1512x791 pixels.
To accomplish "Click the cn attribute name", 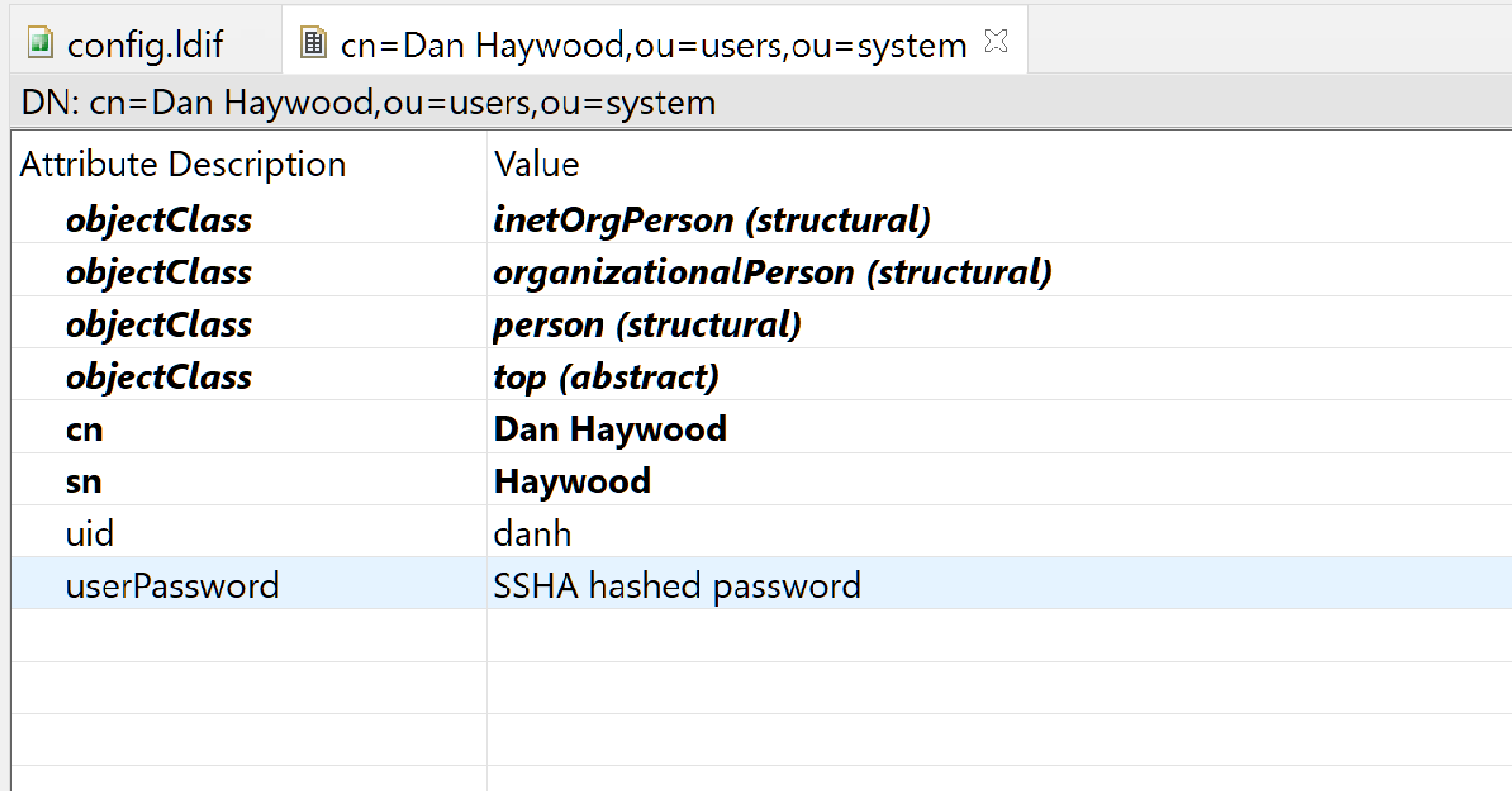I will pyautogui.click(x=84, y=430).
